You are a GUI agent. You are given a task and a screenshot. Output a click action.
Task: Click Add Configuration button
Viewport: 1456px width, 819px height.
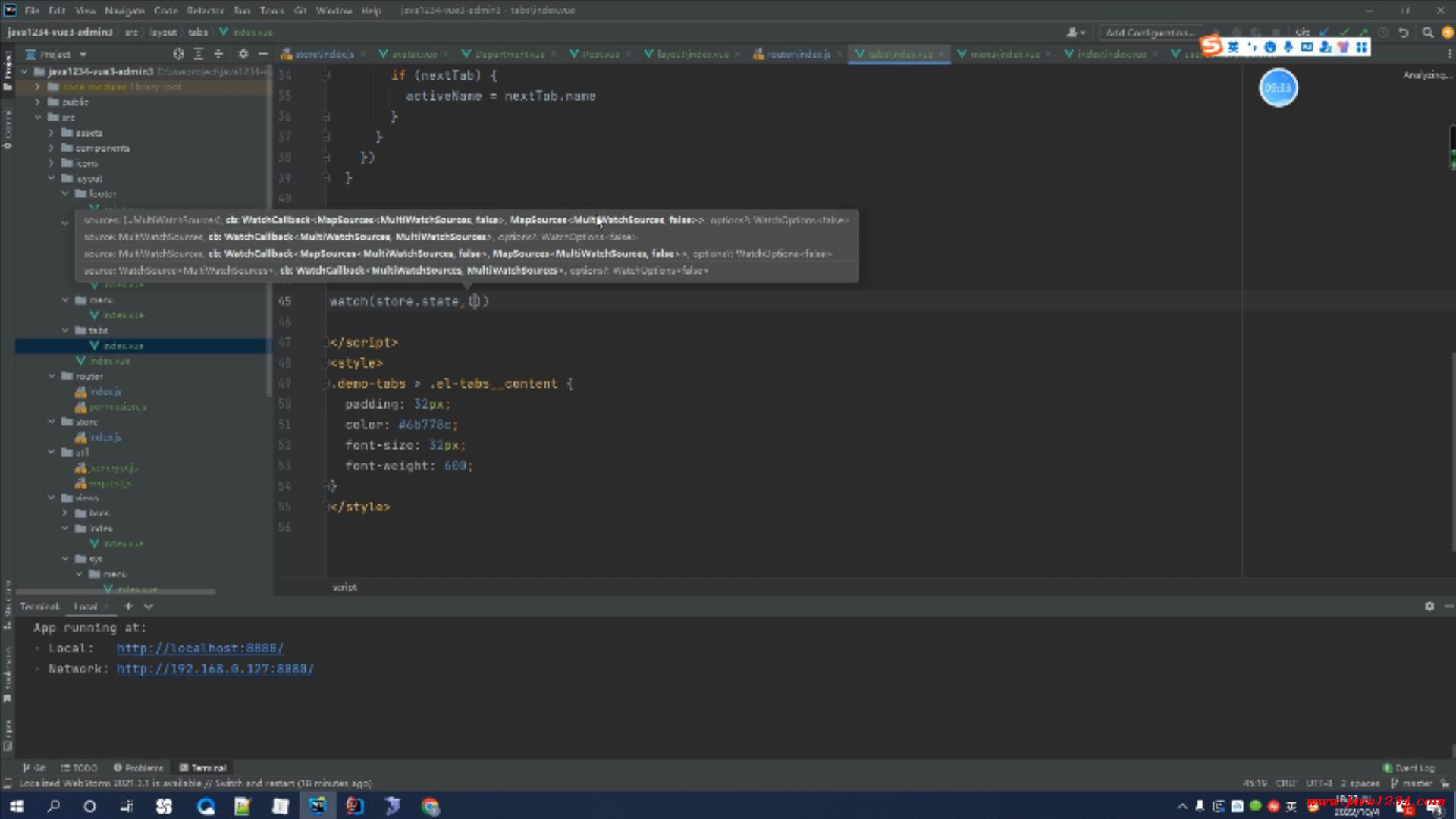(x=1150, y=33)
